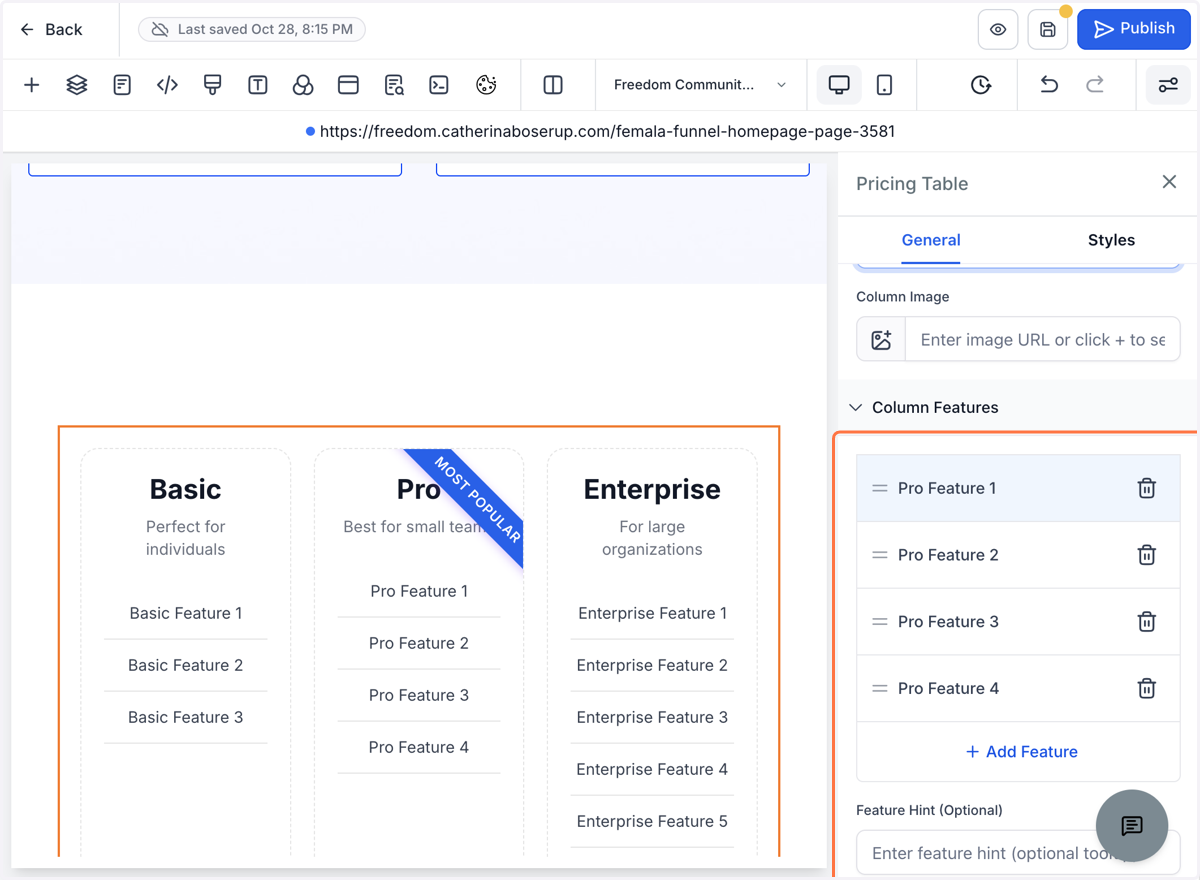
Task: Open the typography T icon
Action: (x=258, y=85)
